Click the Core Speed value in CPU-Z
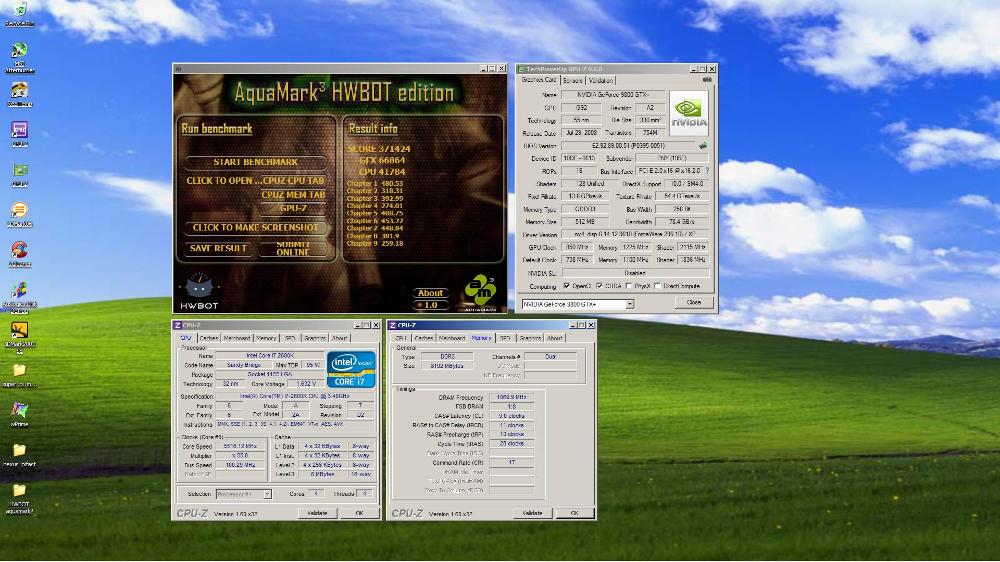The image size is (1000, 562). pyautogui.click(x=239, y=447)
